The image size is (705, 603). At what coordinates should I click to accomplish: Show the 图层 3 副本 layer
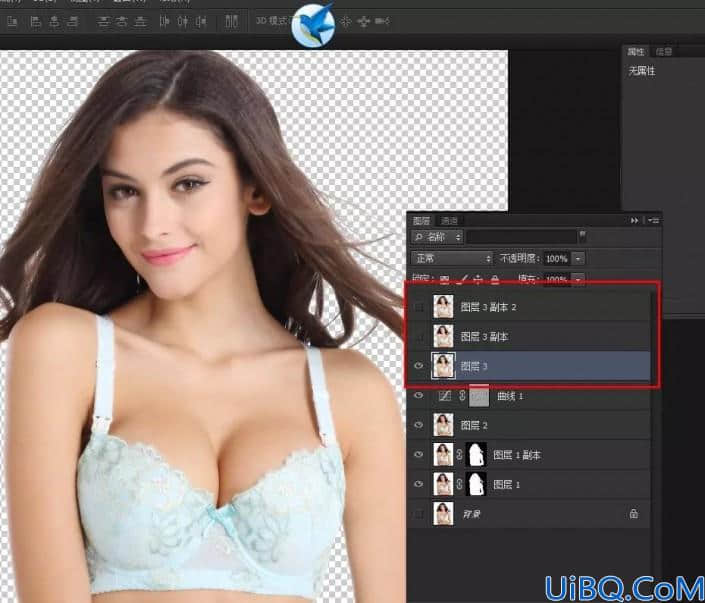tap(419, 336)
